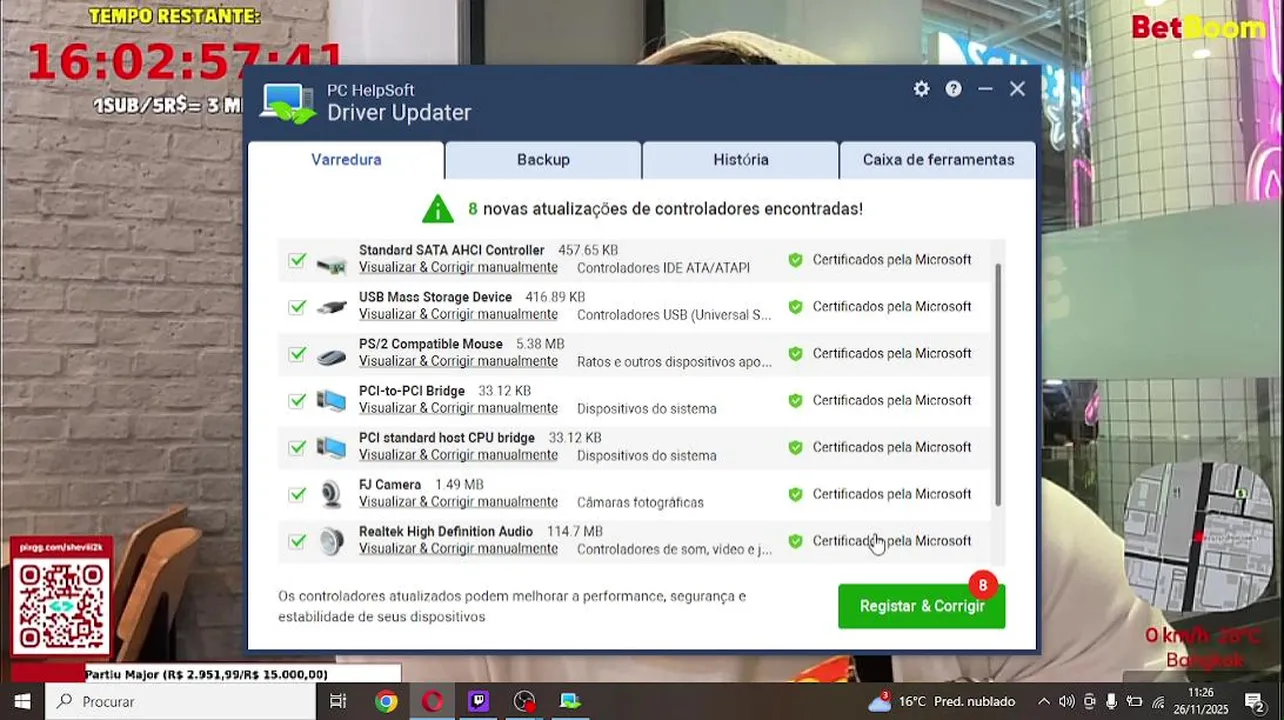The width and height of the screenshot is (1284, 720).
Task: Uncheck Realtek High Definition Audio
Action: (x=297, y=541)
